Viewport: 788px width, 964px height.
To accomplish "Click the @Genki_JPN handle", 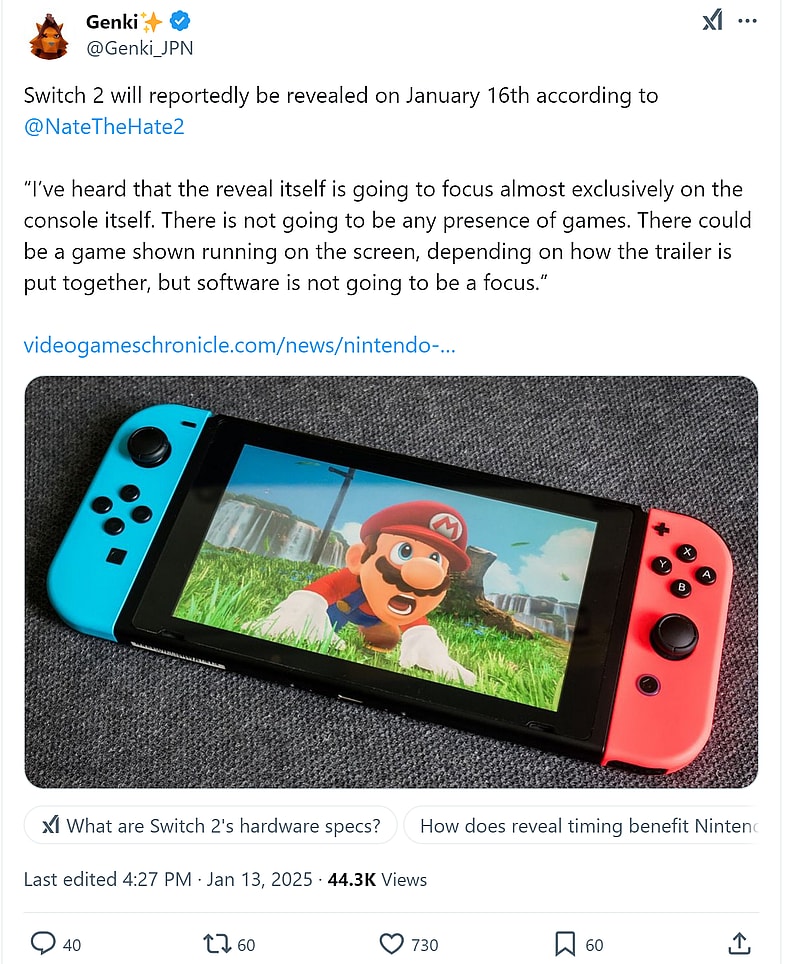I will point(138,47).
